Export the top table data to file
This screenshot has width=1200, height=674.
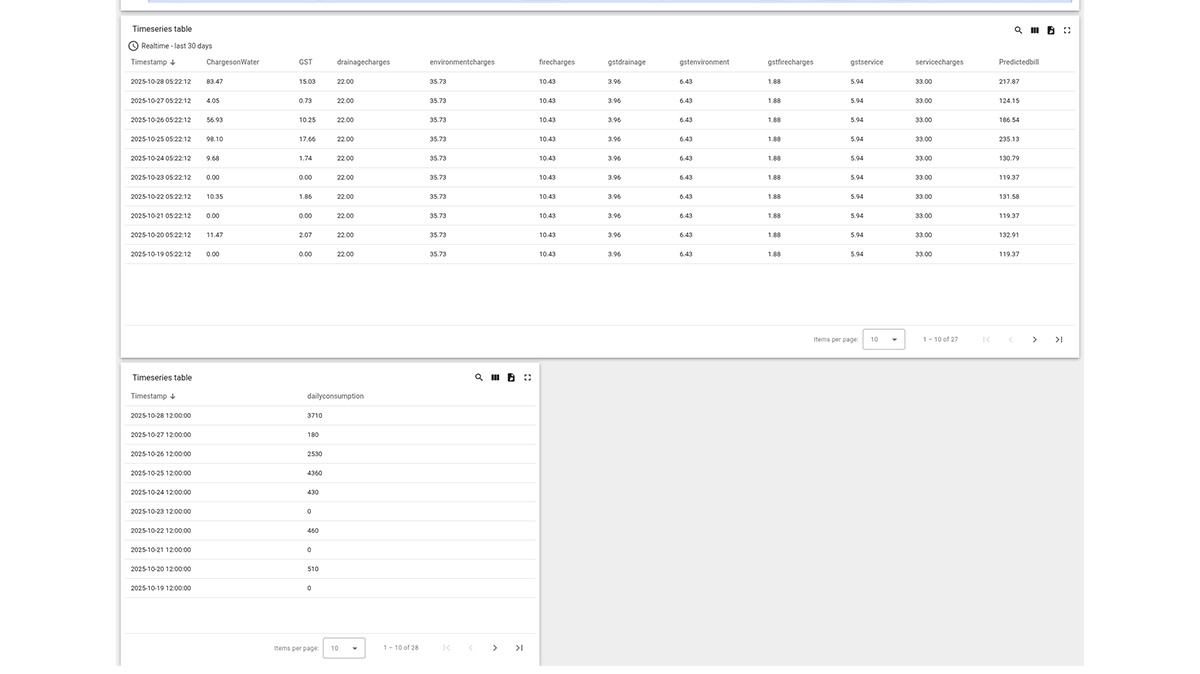coord(1049,28)
